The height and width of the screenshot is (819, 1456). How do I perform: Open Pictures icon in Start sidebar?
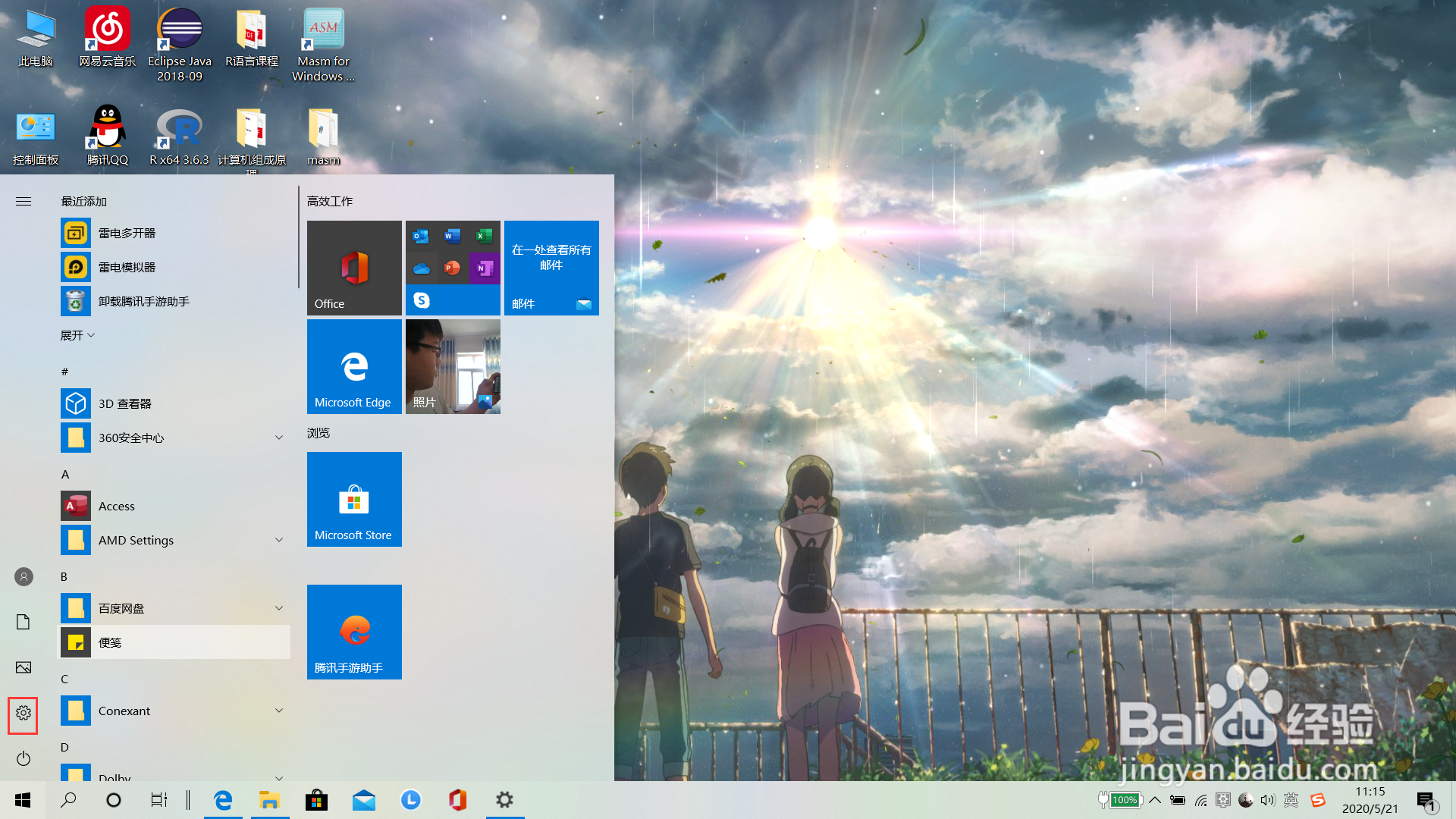(x=24, y=667)
